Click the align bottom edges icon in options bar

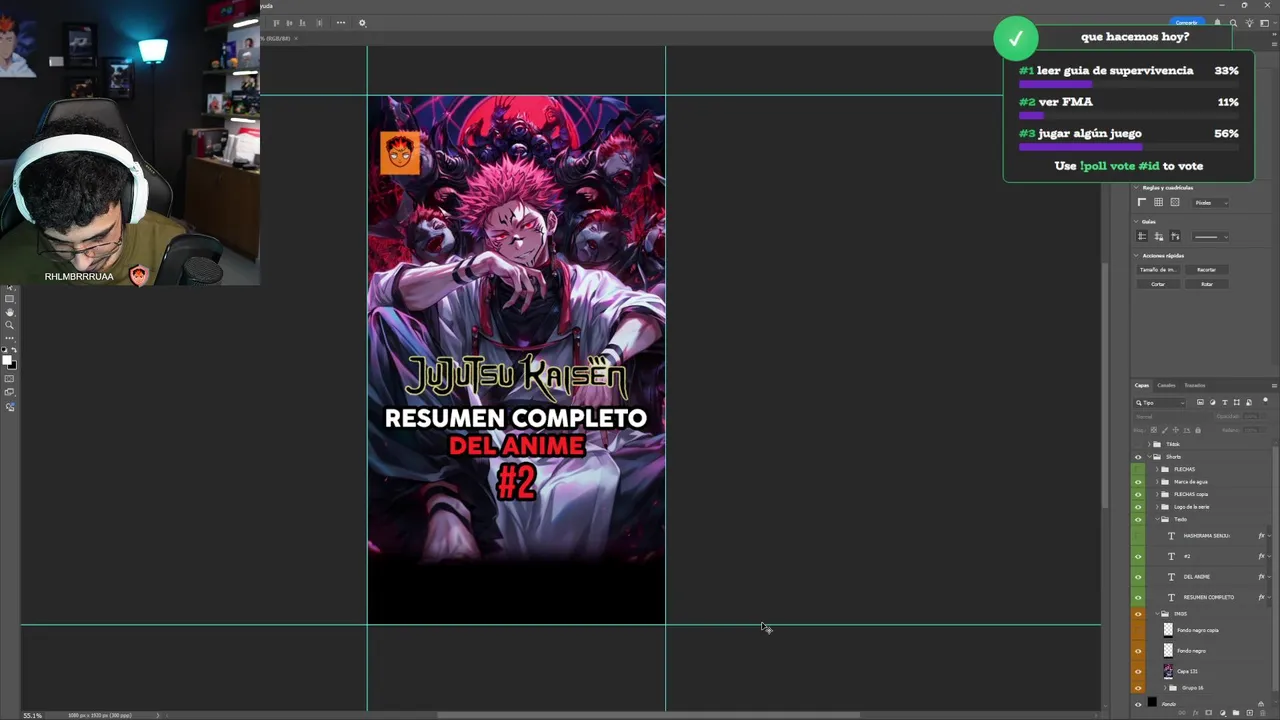tap(303, 23)
